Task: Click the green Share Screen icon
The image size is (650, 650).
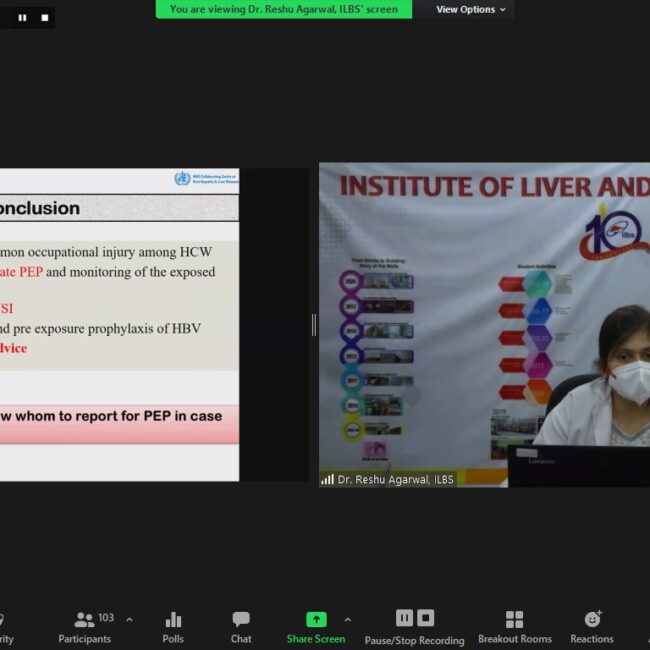Action: (316, 619)
